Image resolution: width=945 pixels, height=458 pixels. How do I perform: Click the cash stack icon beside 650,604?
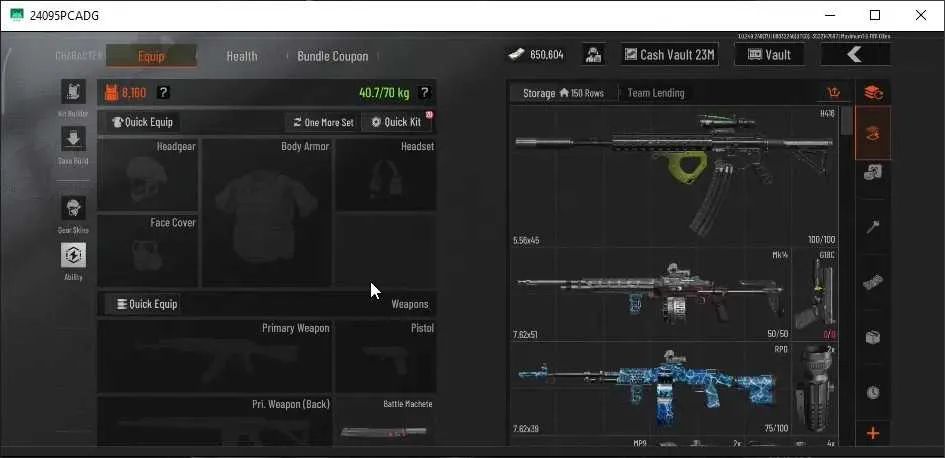point(516,55)
